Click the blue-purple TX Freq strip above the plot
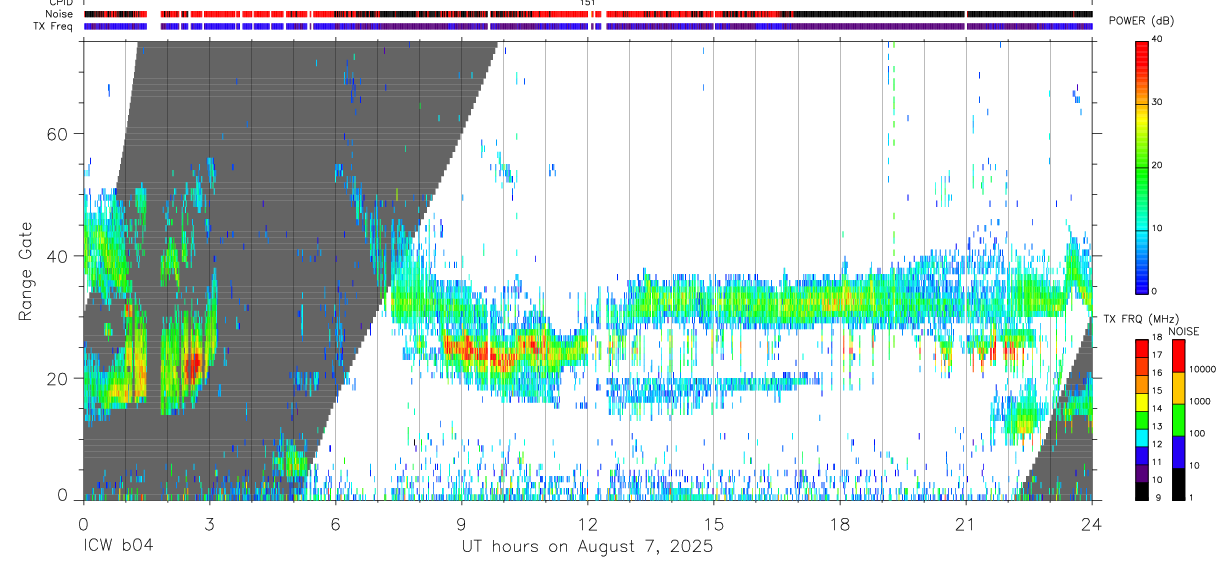The height and width of the screenshot is (567, 1228). [x=588, y=26]
